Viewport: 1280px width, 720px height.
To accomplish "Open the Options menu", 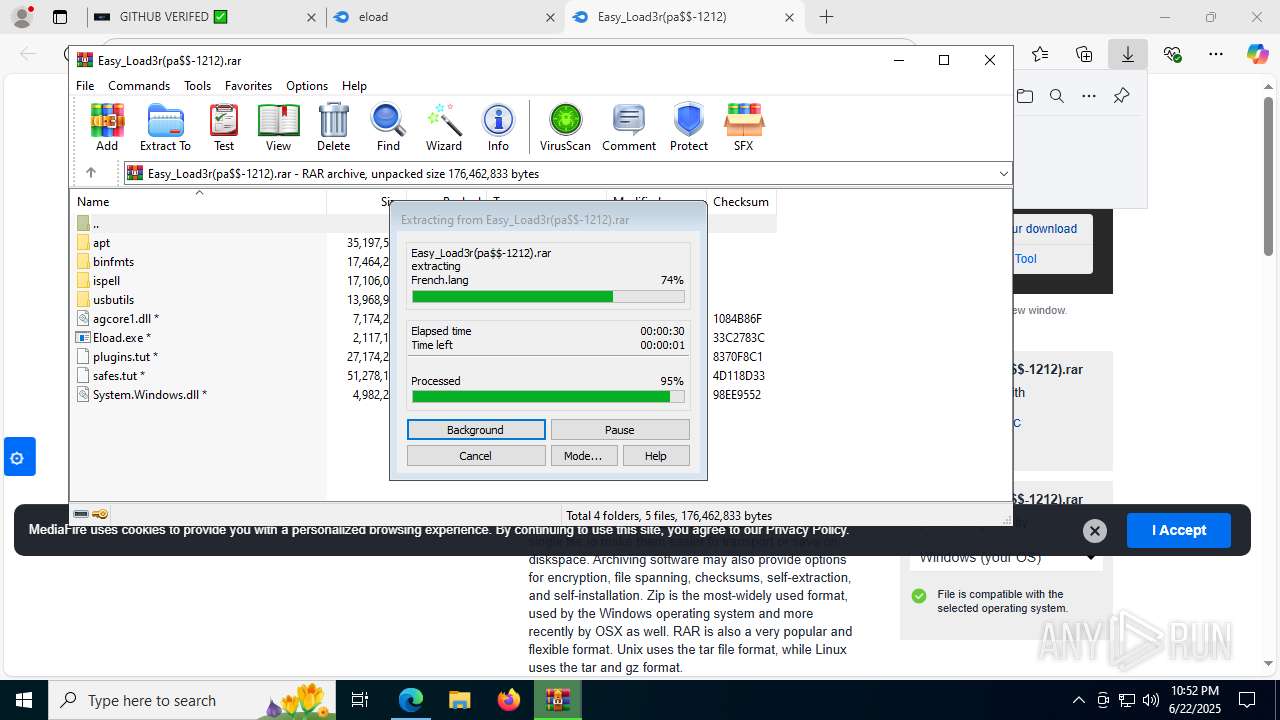I will pyautogui.click(x=307, y=86).
